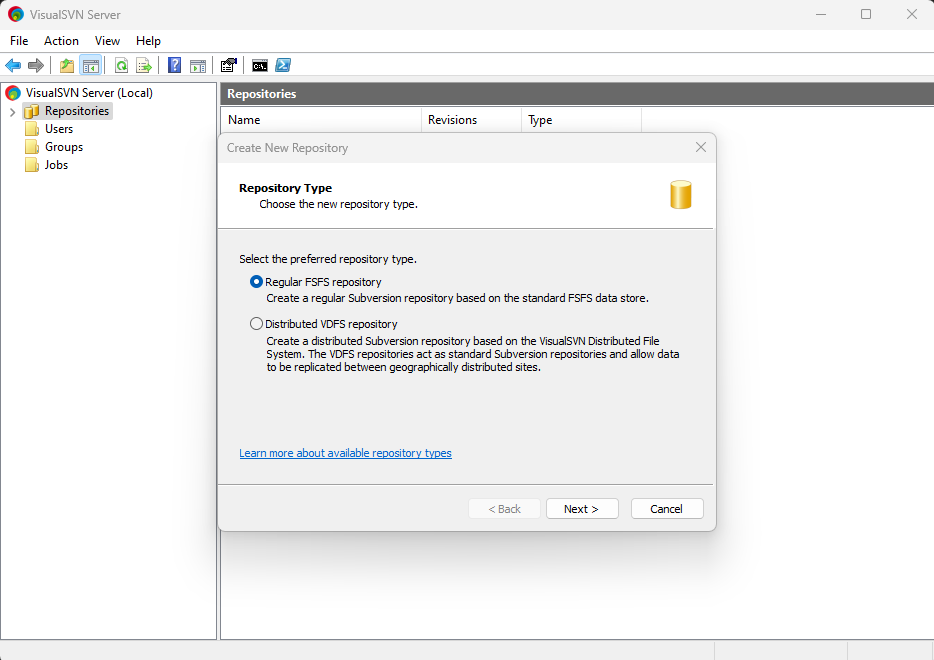934x660 pixels.
Task: Click the Refresh toolbar icon
Action: pyautogui.click(x=121, y=66)
